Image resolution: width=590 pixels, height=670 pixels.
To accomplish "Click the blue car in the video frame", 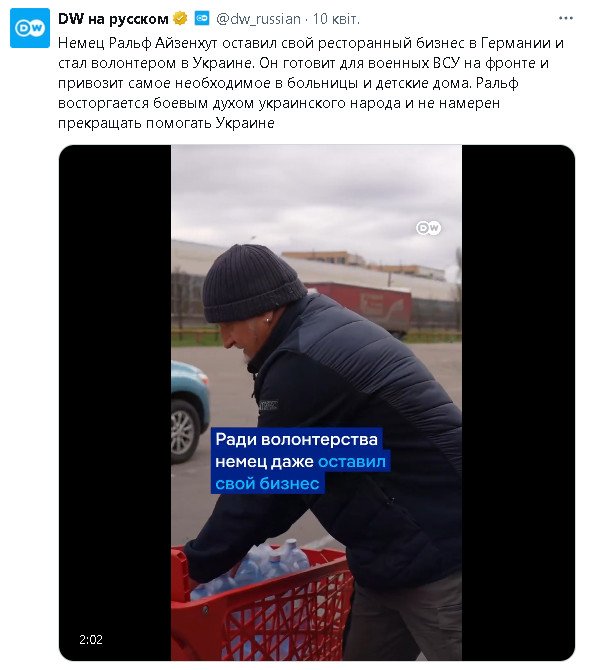I will click(x=190, y=411).
